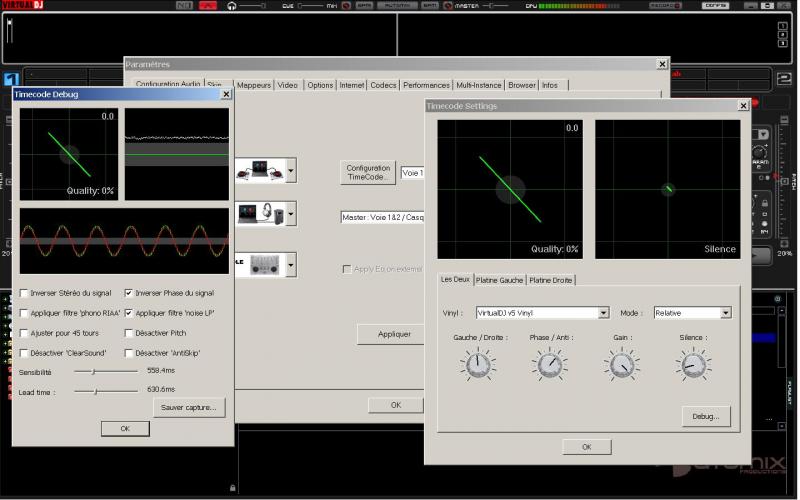Viewport: 800px width, 500px height.
Task: Enable Inverser Stéréo du signal checkbox
Action: (25, 293)
